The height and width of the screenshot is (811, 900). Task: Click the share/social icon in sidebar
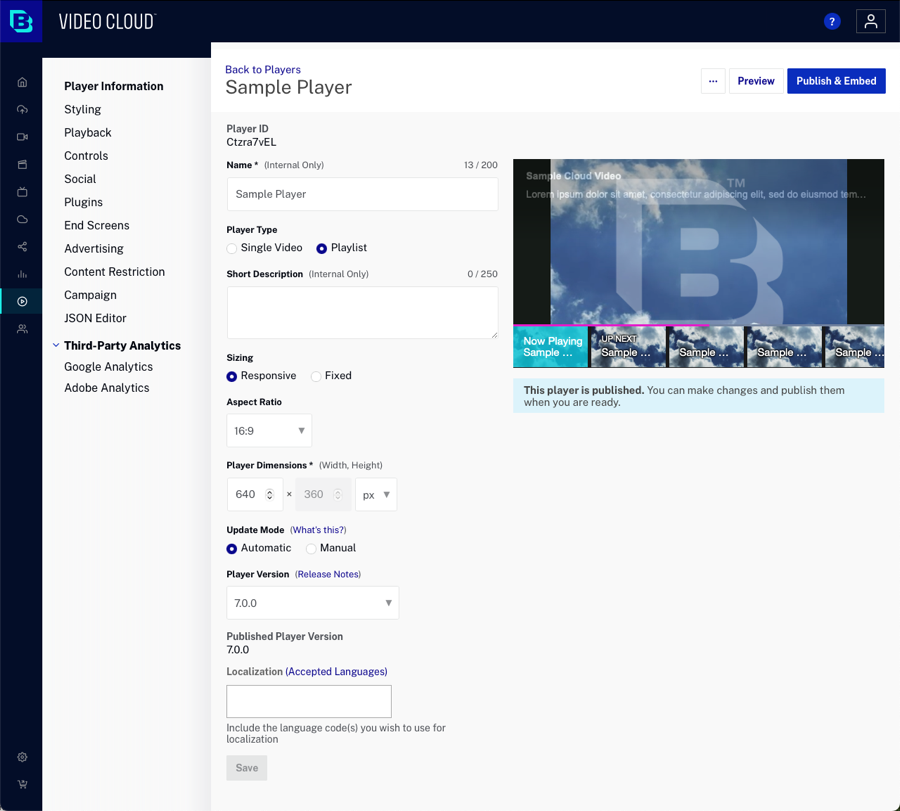(x=22, y=247)
